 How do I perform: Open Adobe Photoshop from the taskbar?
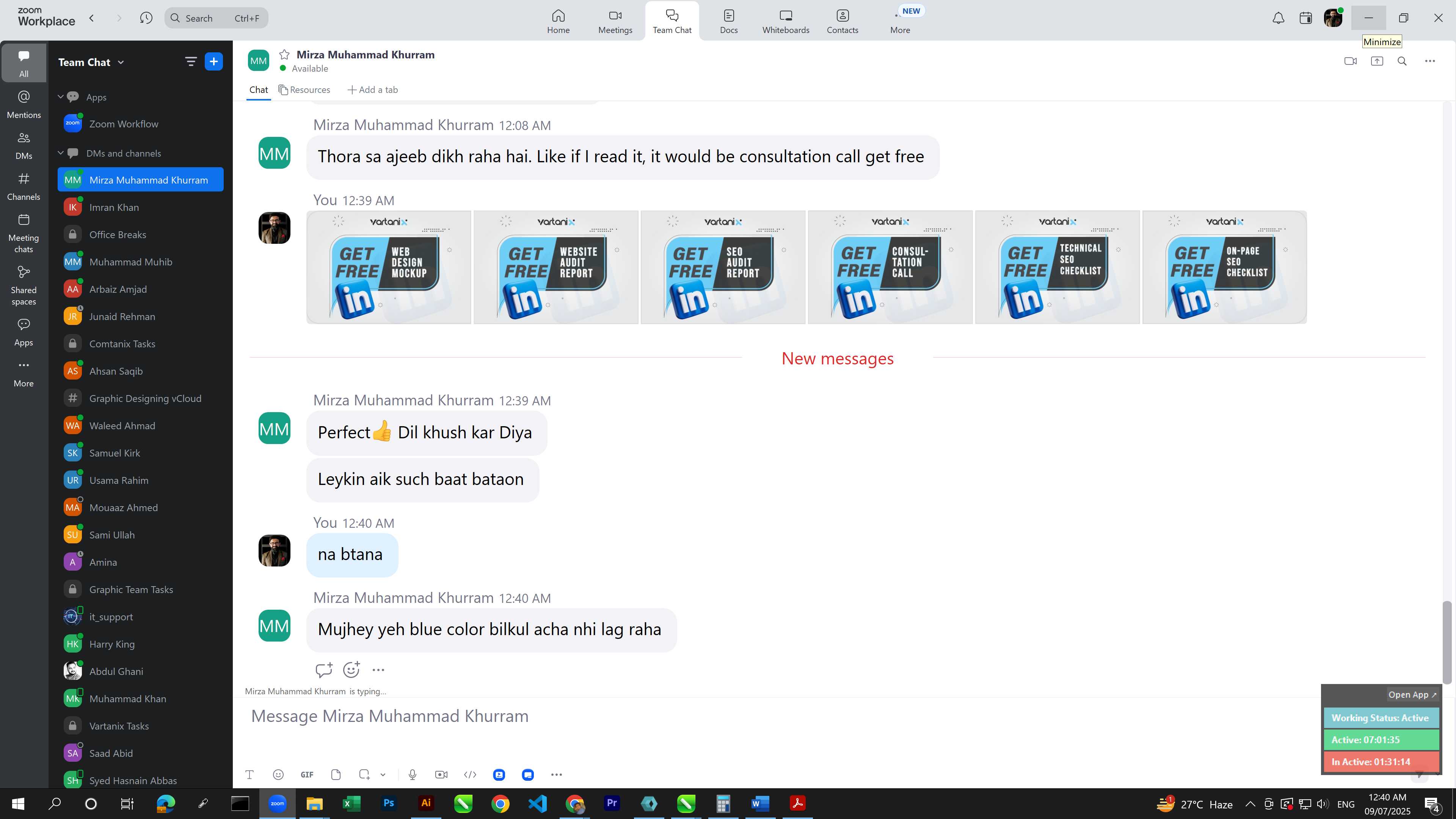tap(389, 803)
